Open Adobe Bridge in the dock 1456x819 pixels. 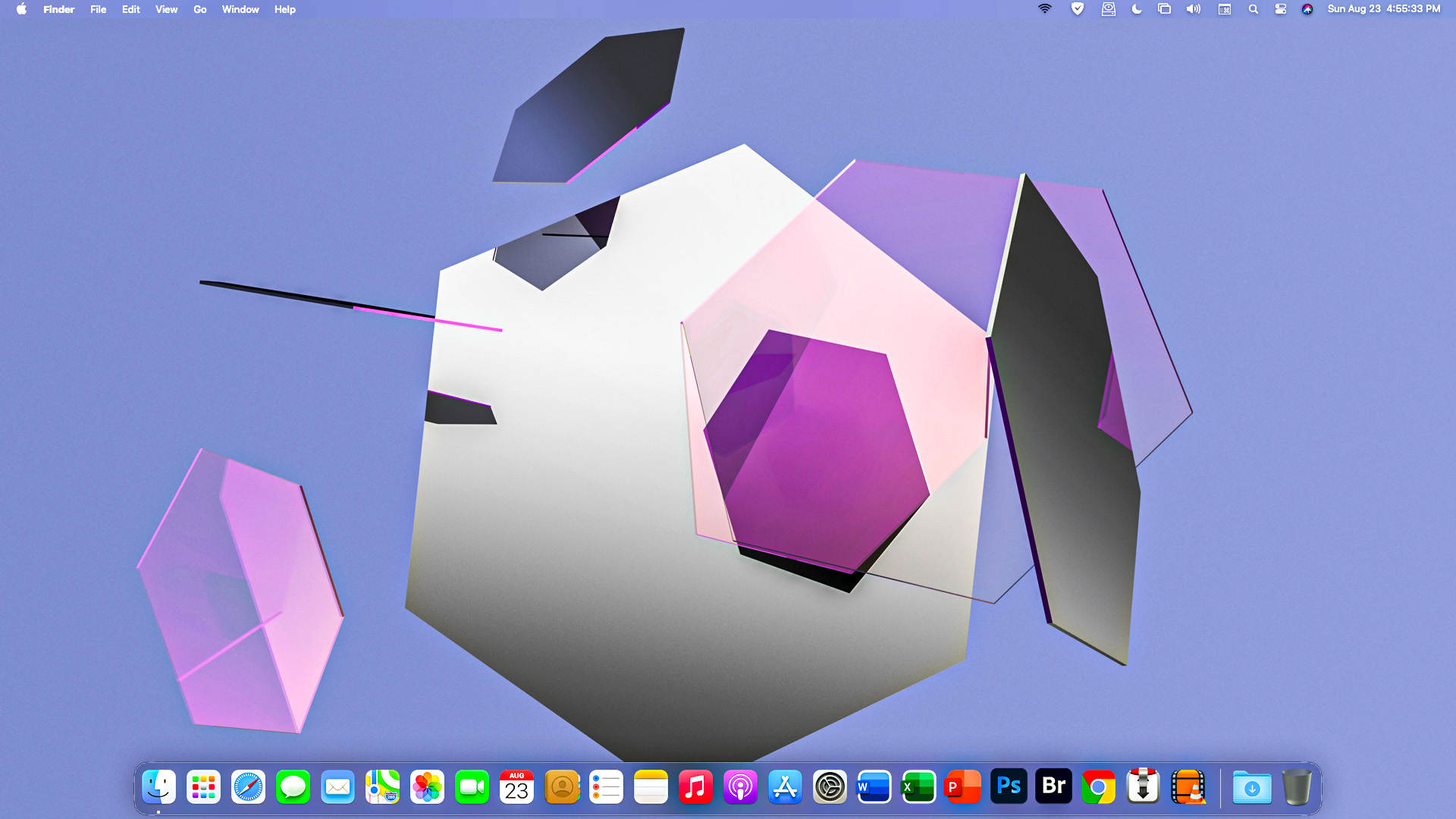coord(1053,787)
